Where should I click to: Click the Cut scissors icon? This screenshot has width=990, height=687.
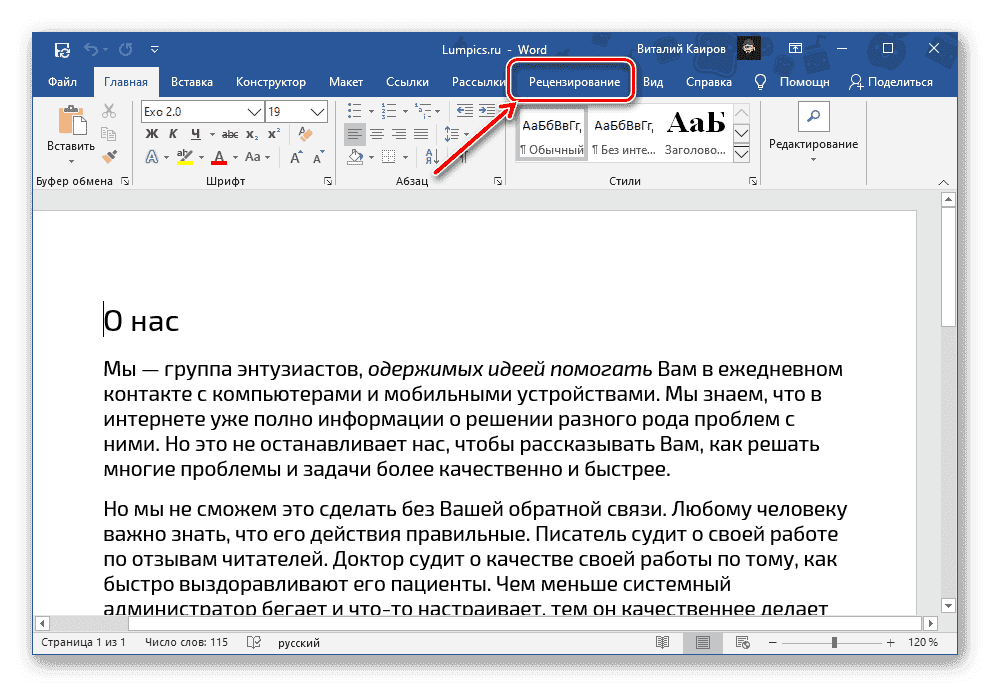(107, 108)
